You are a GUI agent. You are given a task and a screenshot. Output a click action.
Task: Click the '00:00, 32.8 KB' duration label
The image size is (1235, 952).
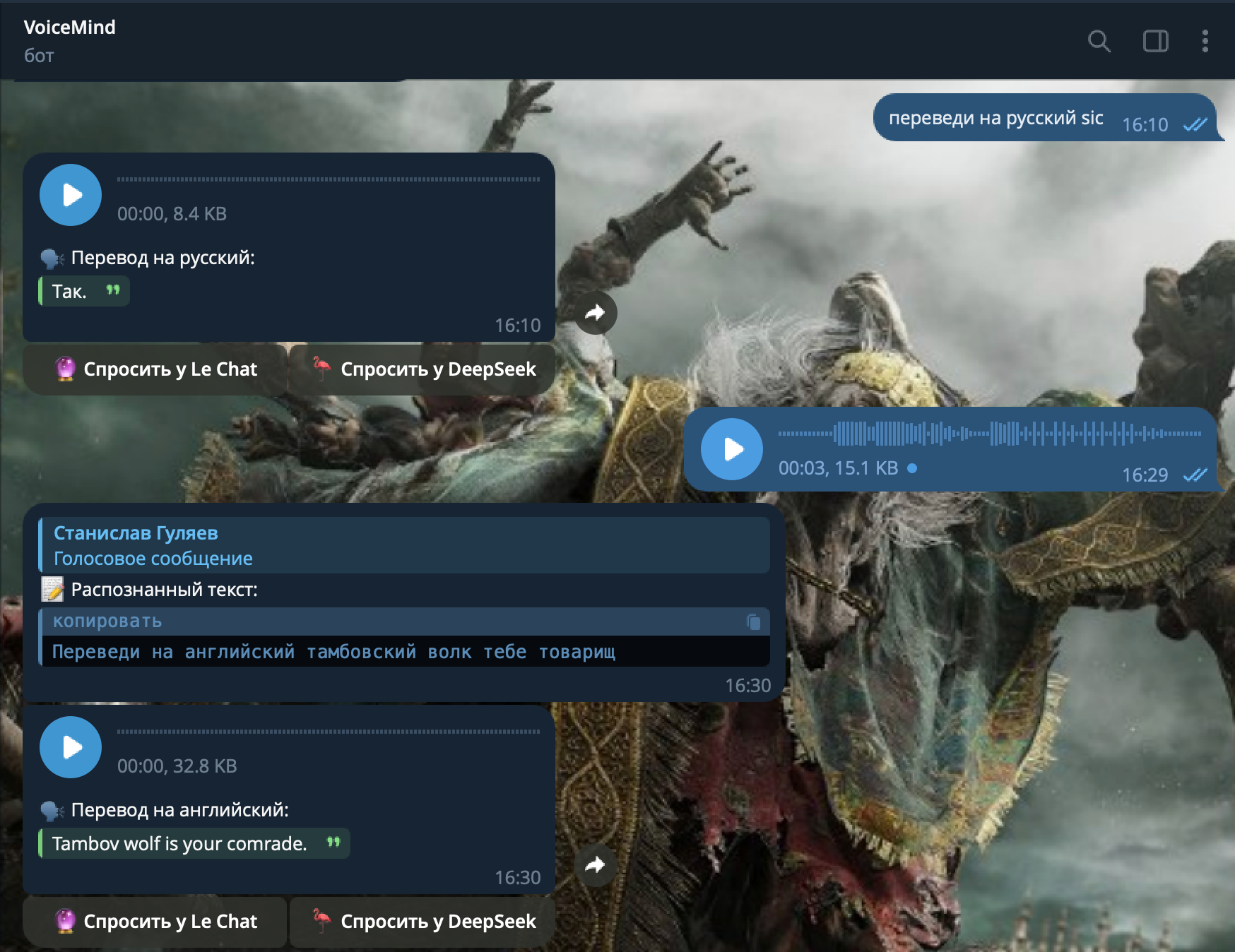click(177, 766)
